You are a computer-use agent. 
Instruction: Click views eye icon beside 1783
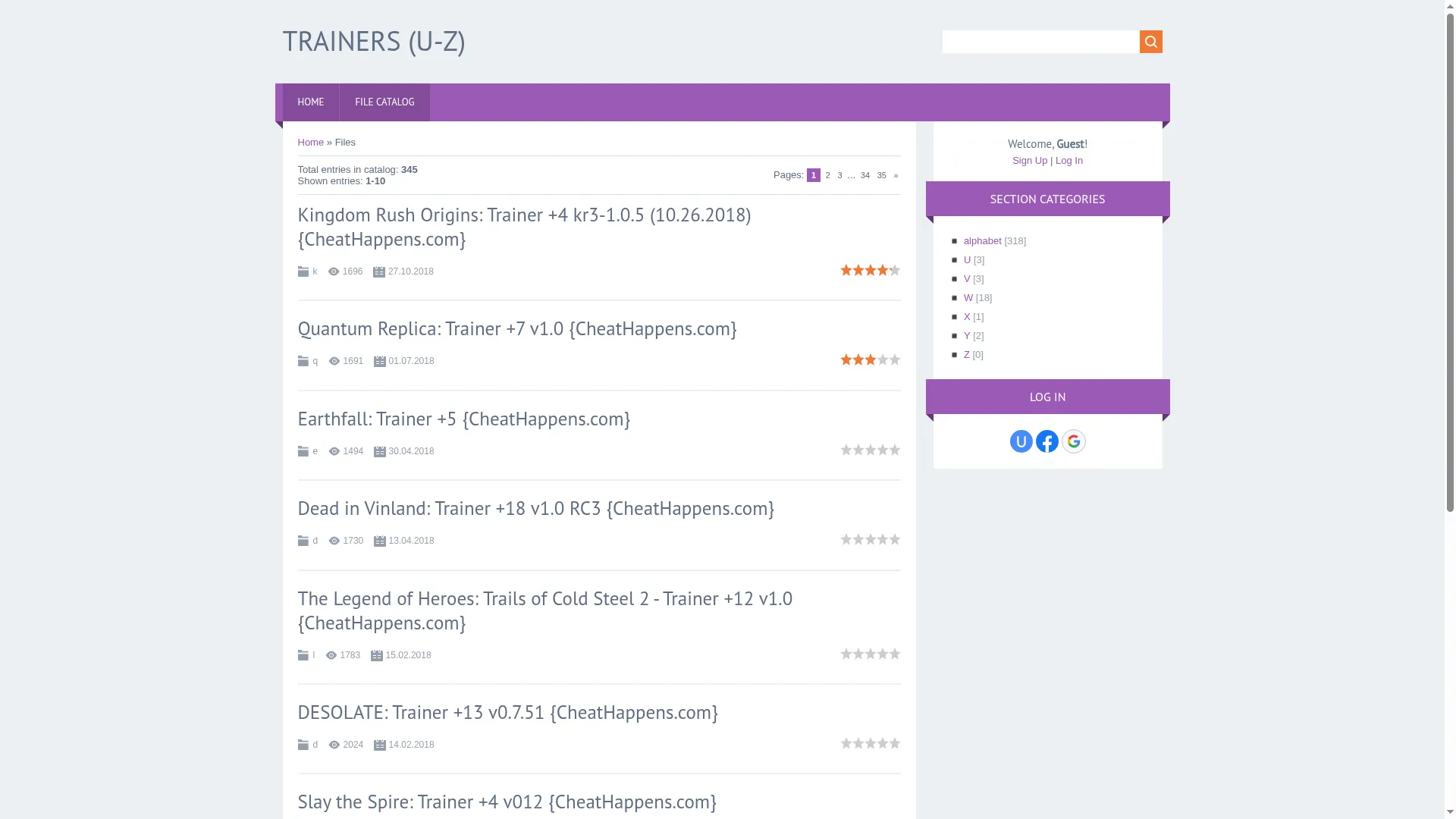click(331, 655)
